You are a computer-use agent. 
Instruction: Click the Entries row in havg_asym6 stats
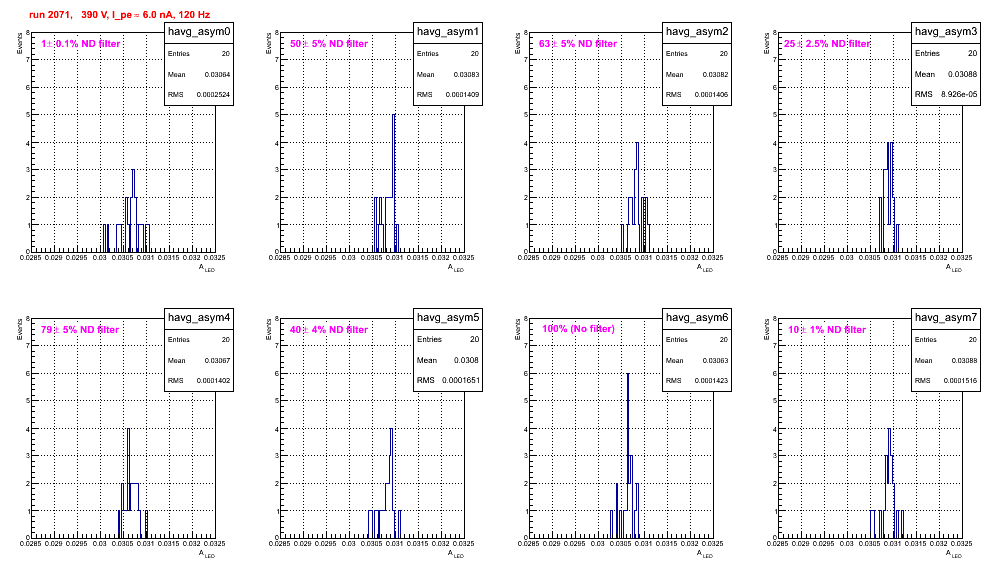point(697,340)
